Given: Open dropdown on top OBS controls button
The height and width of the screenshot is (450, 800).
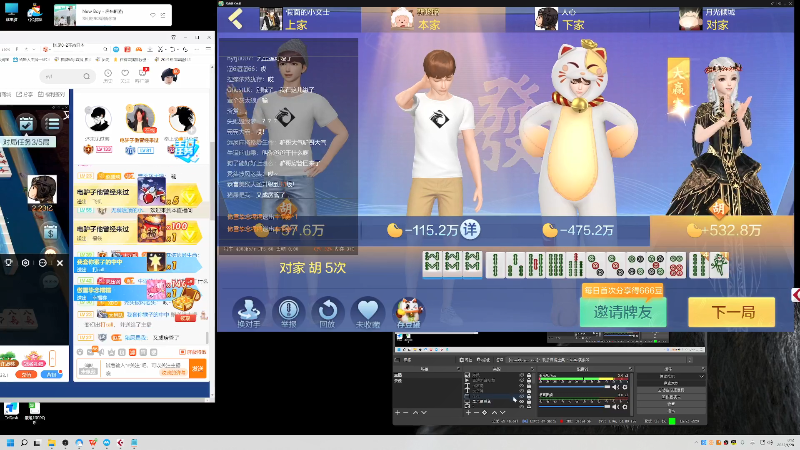Looking at the screenshot, I should tap(702, 376).
